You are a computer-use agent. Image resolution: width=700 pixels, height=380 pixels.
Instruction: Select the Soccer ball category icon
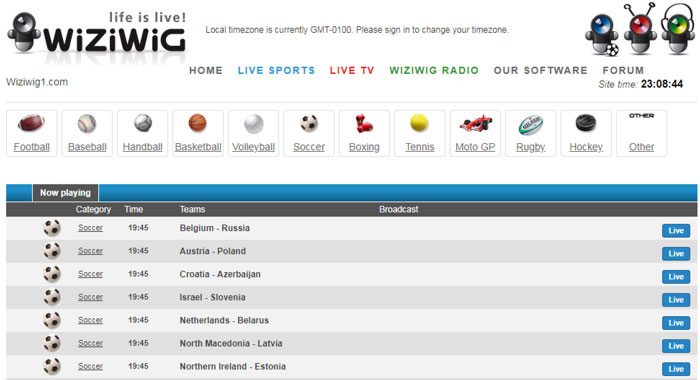tap(308, 123)
